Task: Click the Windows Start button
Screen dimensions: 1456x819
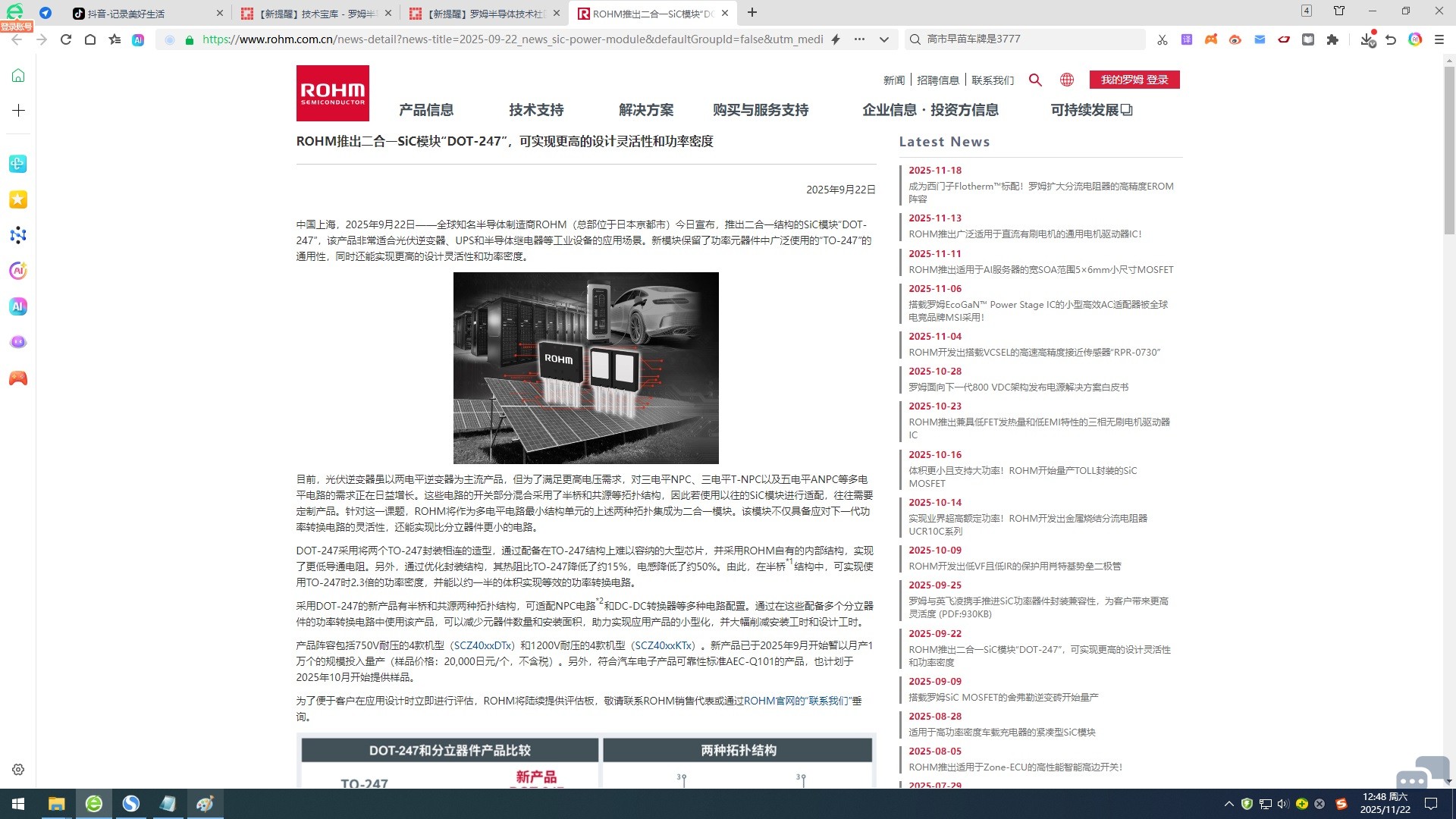Action: (x=18, y=804)
